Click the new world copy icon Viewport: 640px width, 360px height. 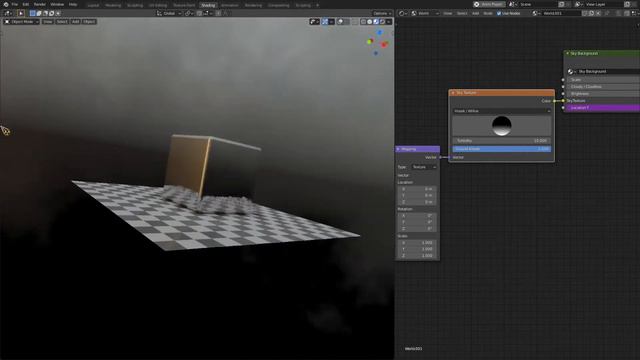pos(591,13)
